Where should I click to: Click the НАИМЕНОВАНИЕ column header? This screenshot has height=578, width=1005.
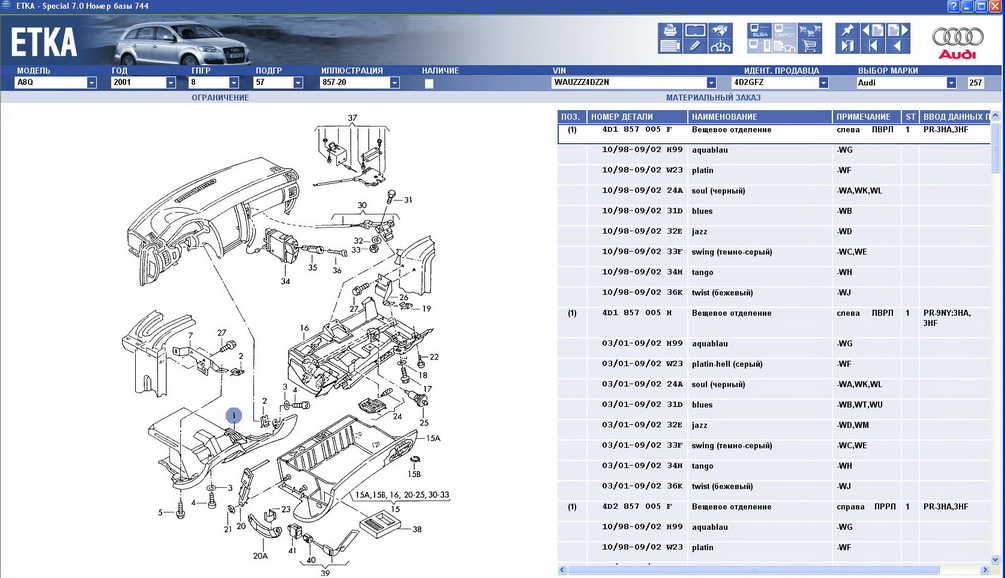point(759,117)
